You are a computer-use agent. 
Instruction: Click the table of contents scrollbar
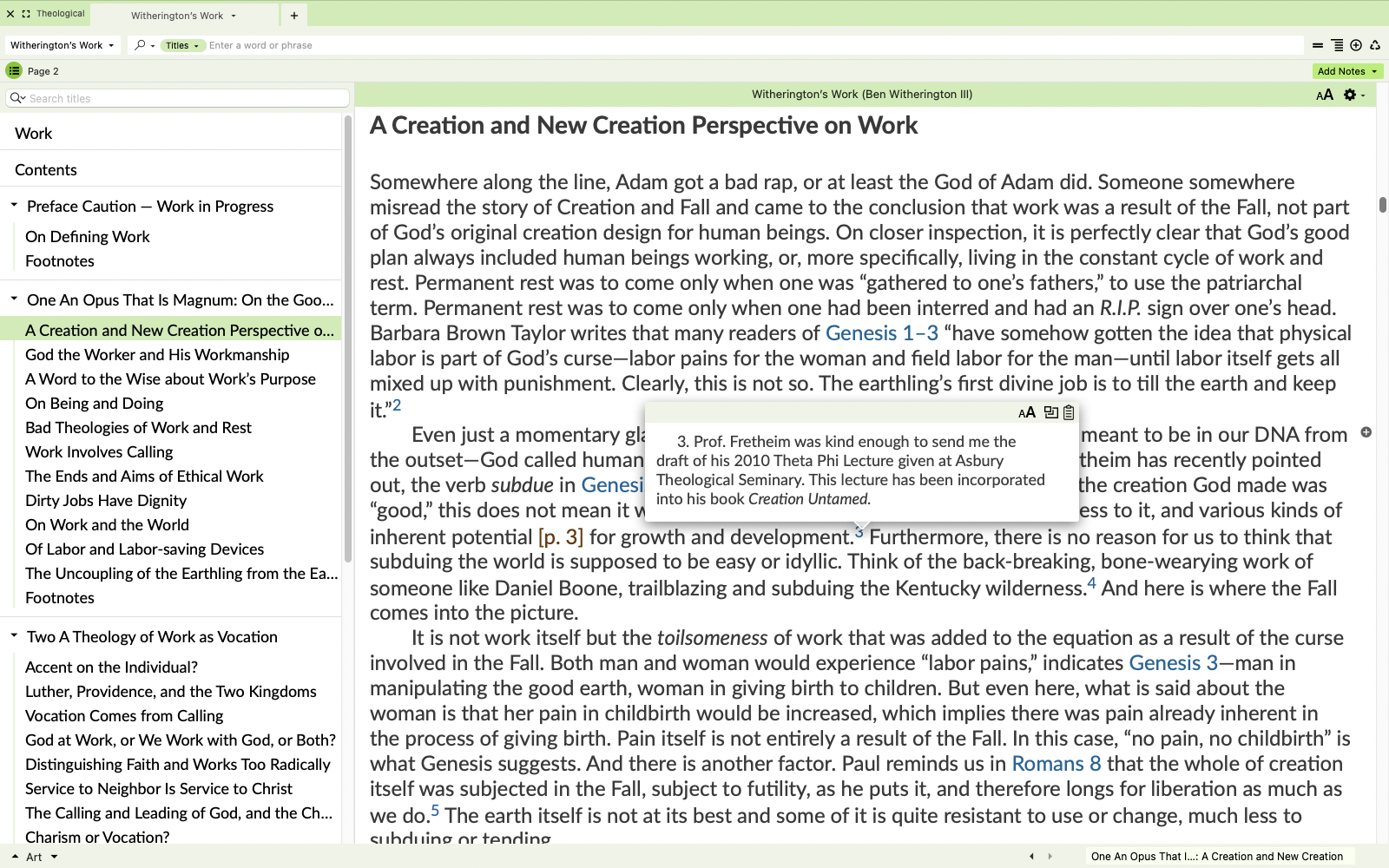coord(348,339)
